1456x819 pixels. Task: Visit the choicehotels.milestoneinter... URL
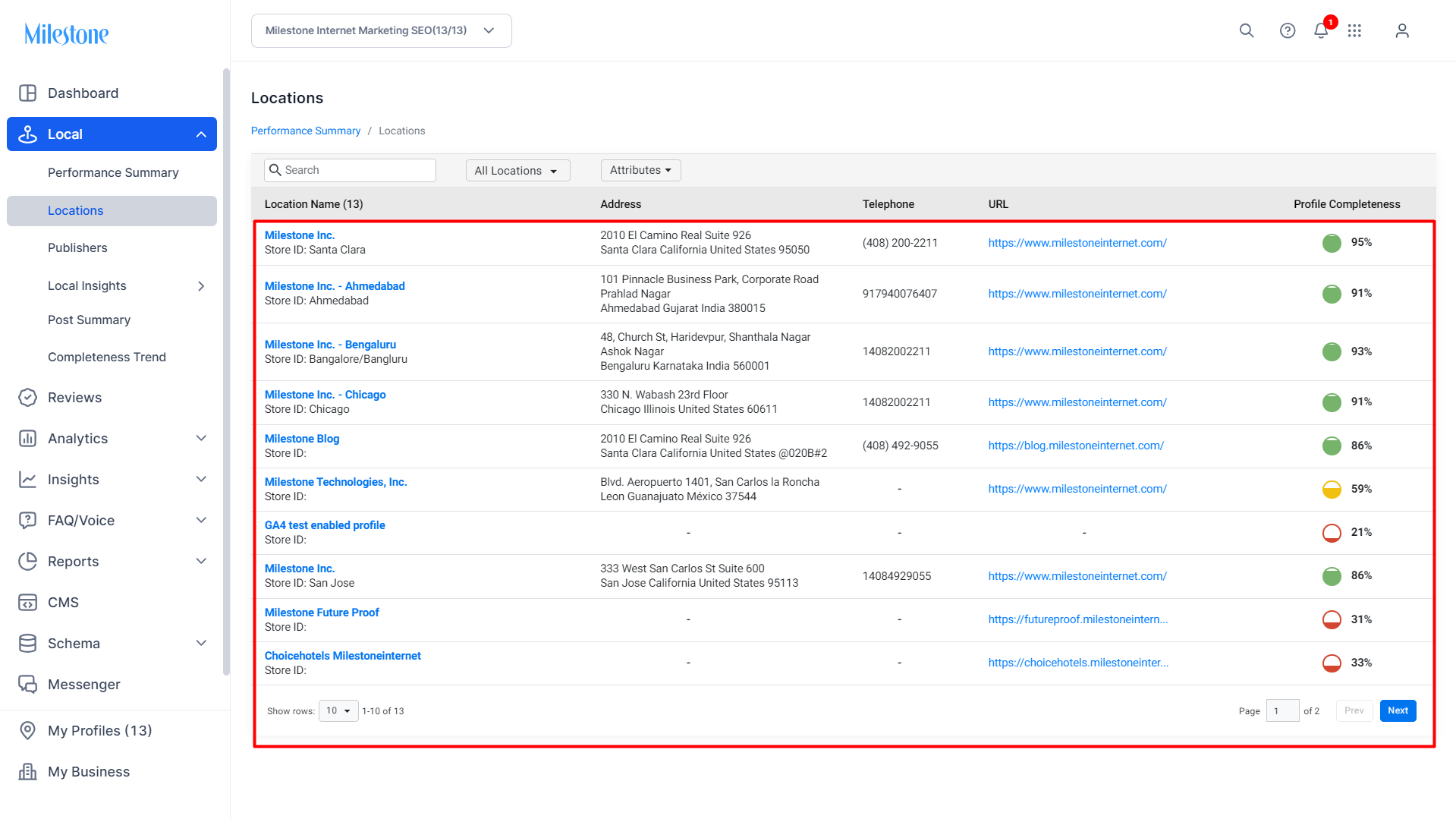coord(1078,663)
